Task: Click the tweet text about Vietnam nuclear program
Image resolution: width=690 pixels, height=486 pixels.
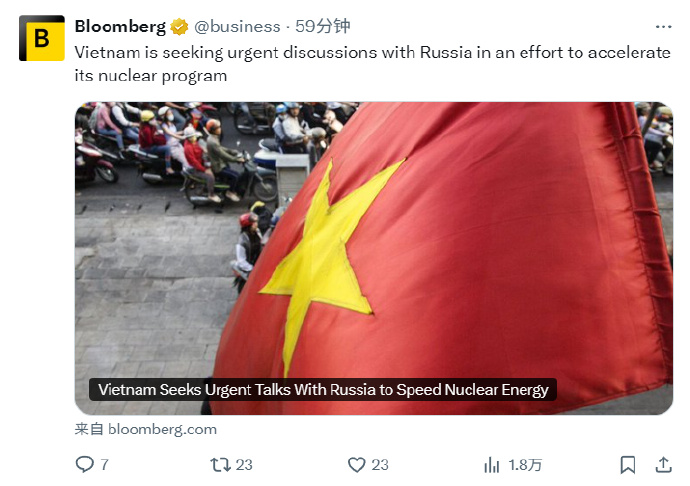Action: 372,64
